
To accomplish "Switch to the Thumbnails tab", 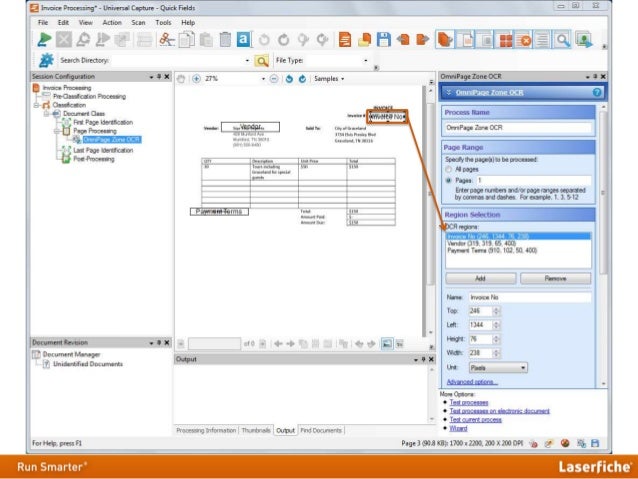I will click(x=256, y=430).
